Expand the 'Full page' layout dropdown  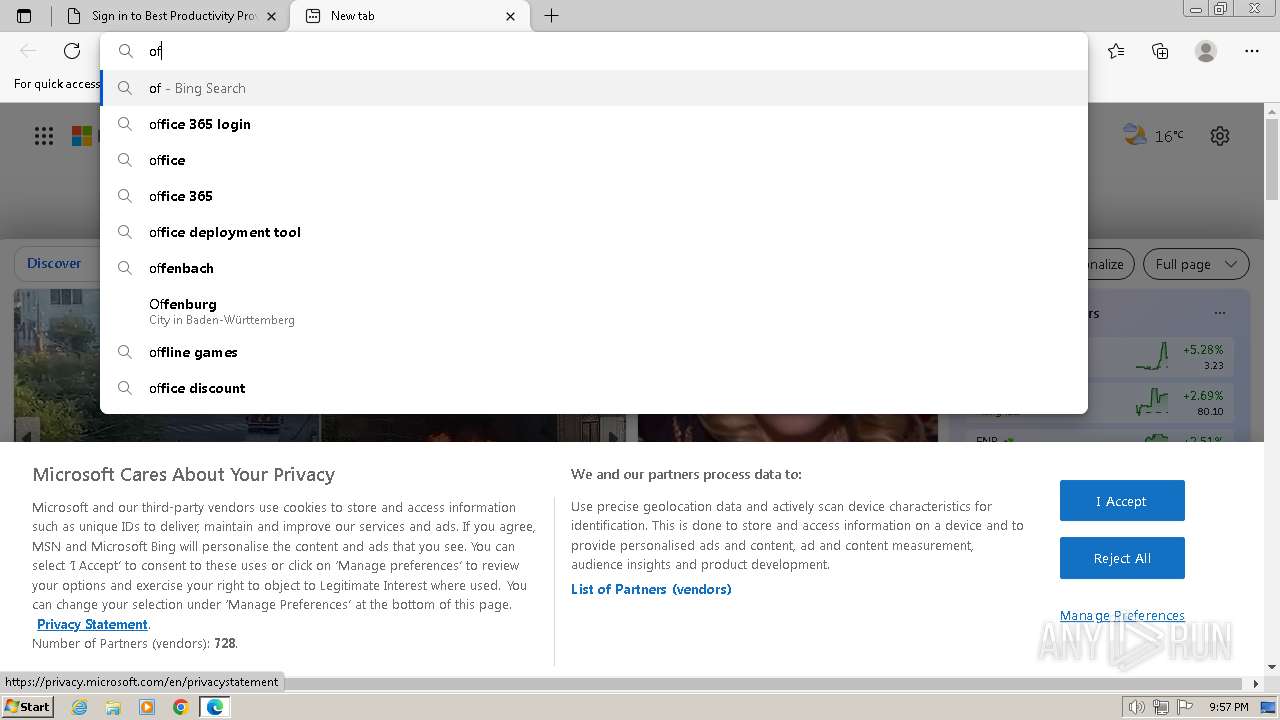coord(1196,264)
